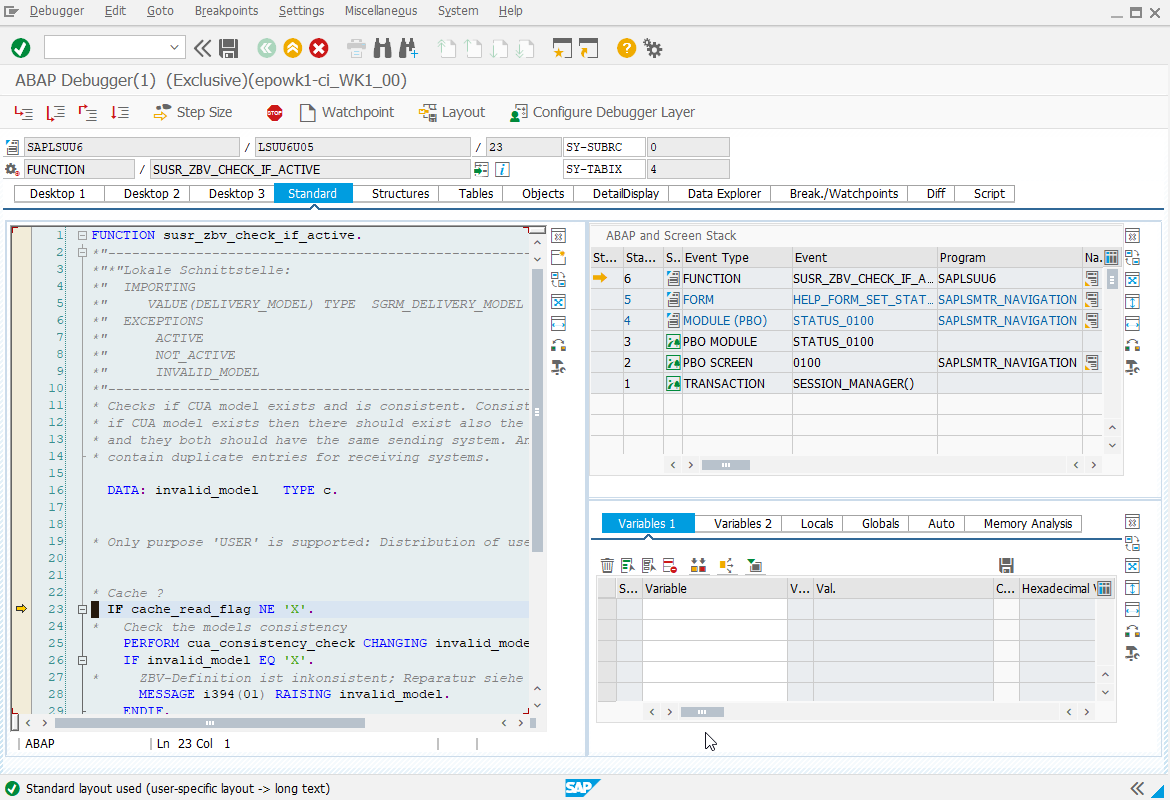Open the orange Help question-mark icon
This screenshot has height=800, width=1170.
tap(627, 49)
